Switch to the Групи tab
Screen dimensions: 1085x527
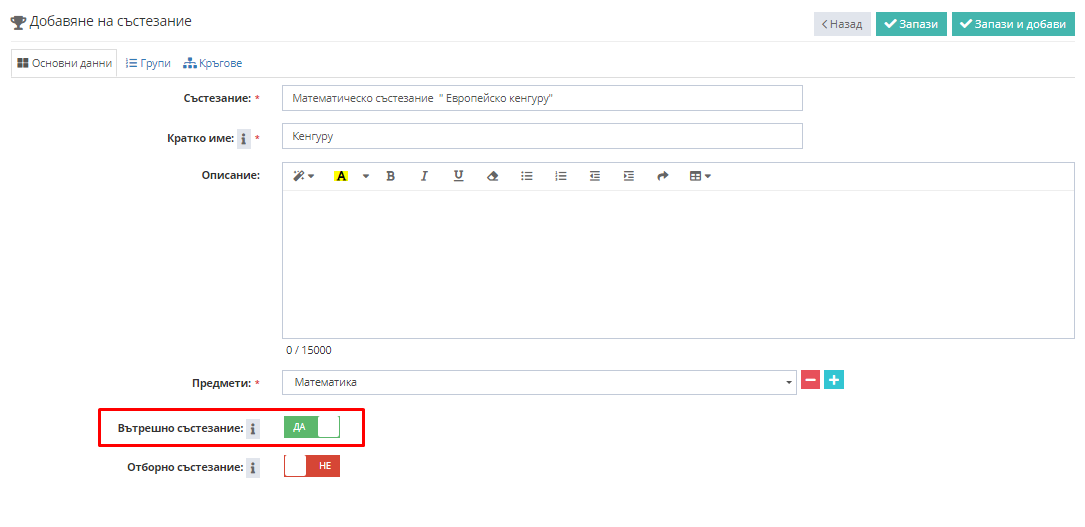tap(148, 63)
